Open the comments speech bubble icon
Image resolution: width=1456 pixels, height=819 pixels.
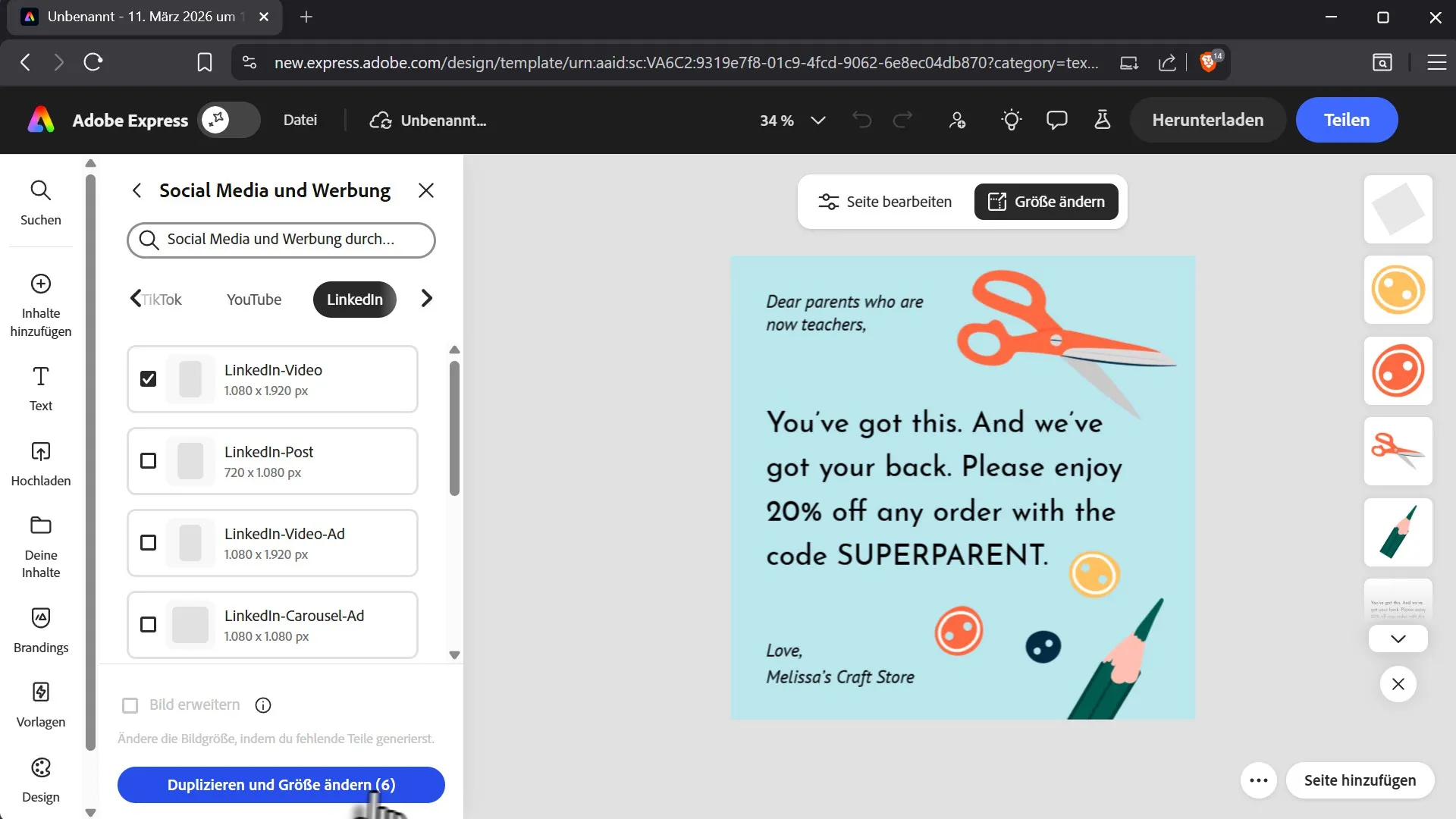tap(1056, 120)
